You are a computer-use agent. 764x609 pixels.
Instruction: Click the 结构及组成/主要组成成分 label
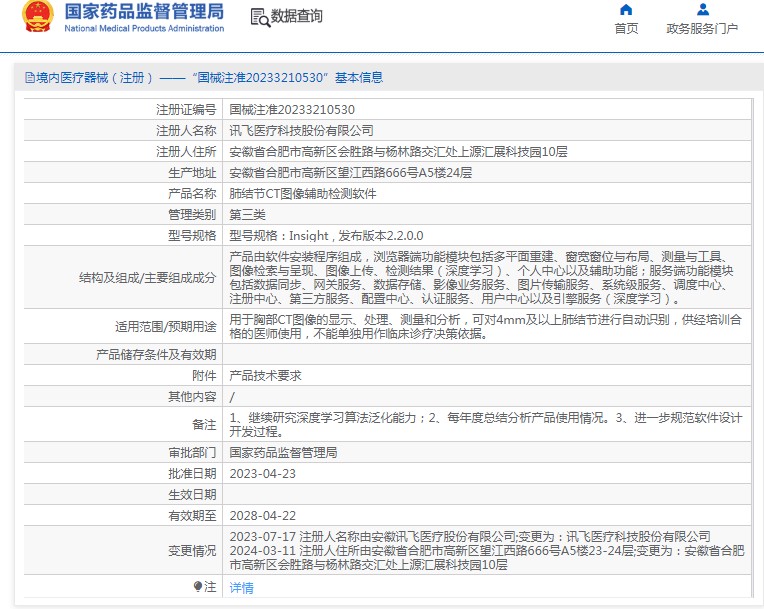pos(148,278)
